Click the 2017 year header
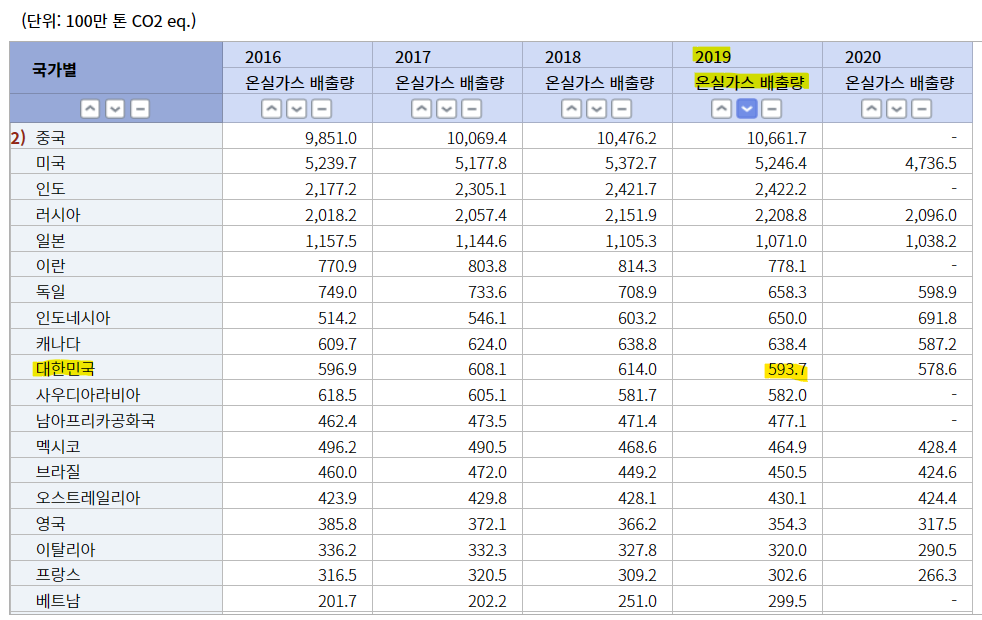Viewport: 982px width, 620px height. (413, 57)
